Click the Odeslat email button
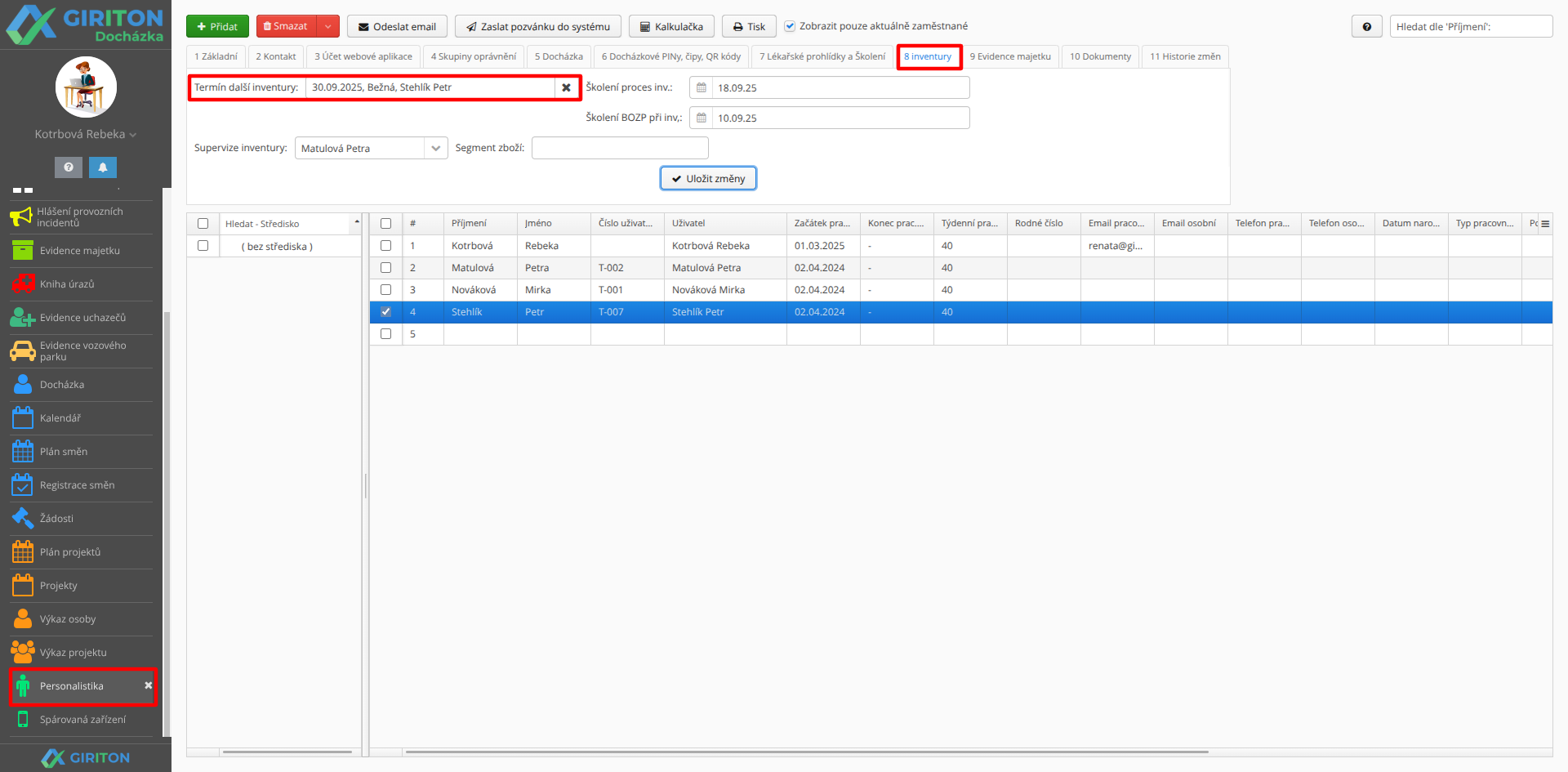1568x772 pixels. click(x=397, y=27)
